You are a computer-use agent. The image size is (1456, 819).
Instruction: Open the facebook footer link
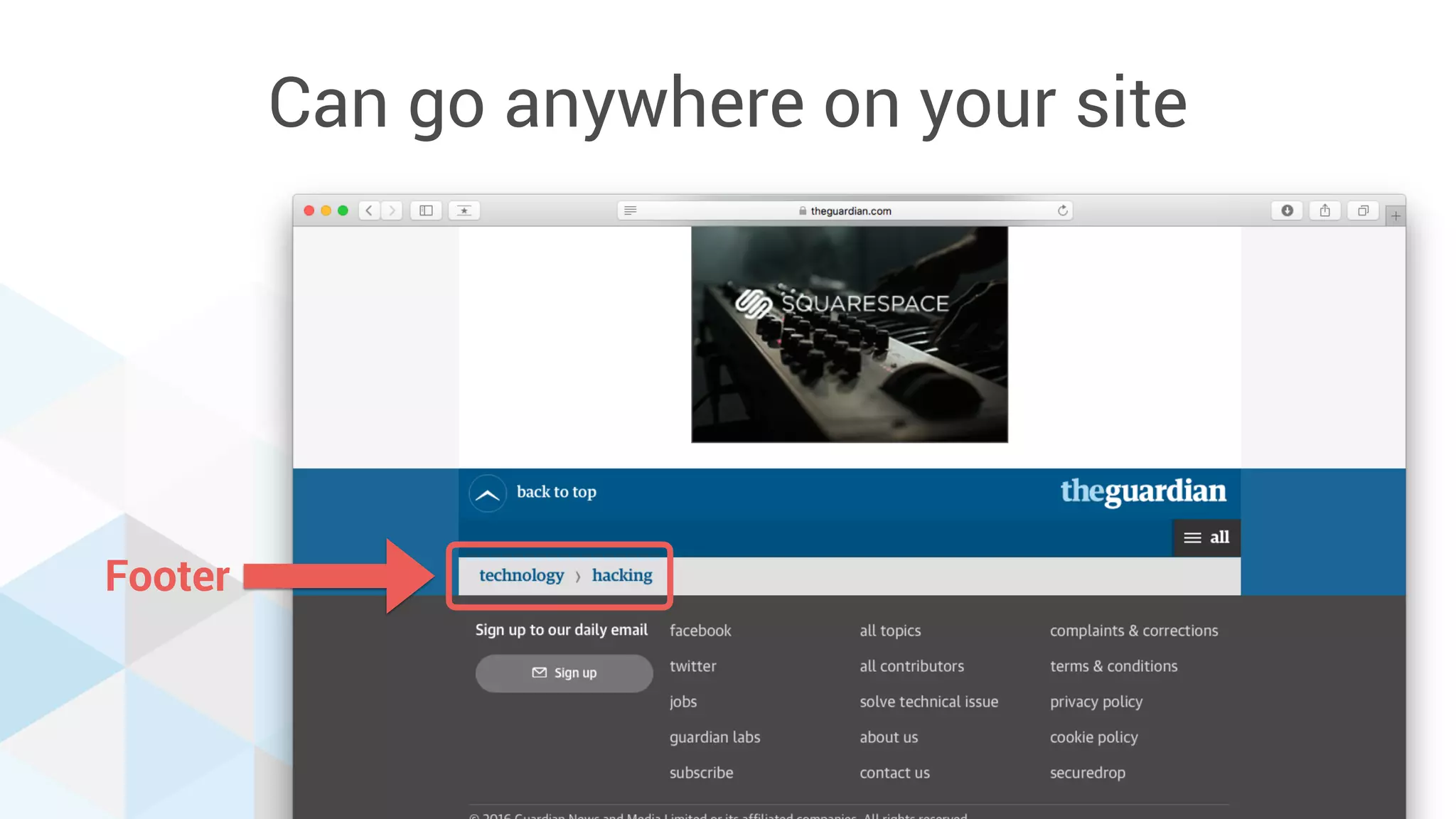tap(700, 631)
